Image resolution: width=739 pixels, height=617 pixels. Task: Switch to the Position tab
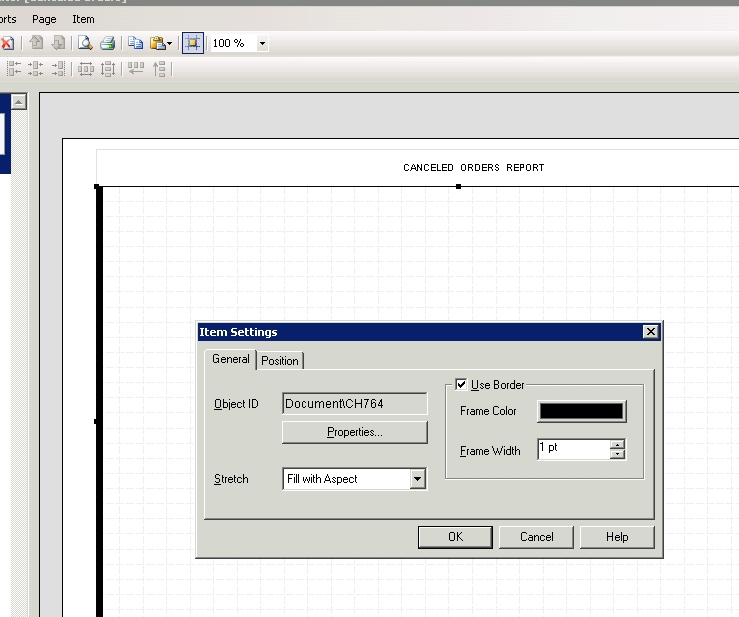point(280,361)
